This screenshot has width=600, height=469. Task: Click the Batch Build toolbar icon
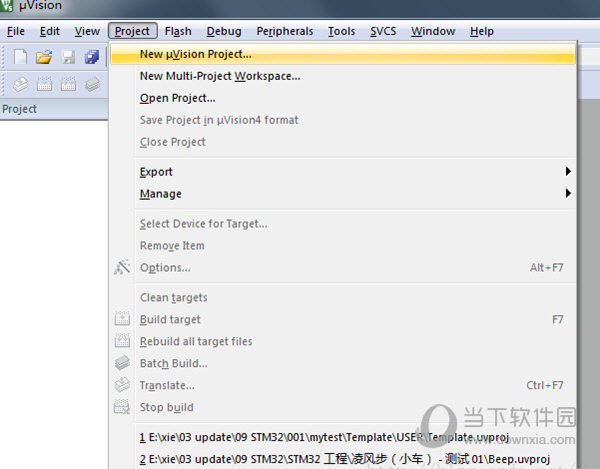pos(92,84)
